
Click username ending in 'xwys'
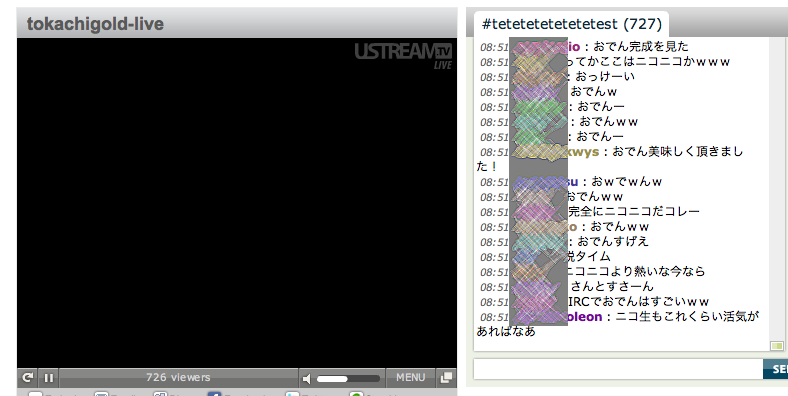click(583, 152)
